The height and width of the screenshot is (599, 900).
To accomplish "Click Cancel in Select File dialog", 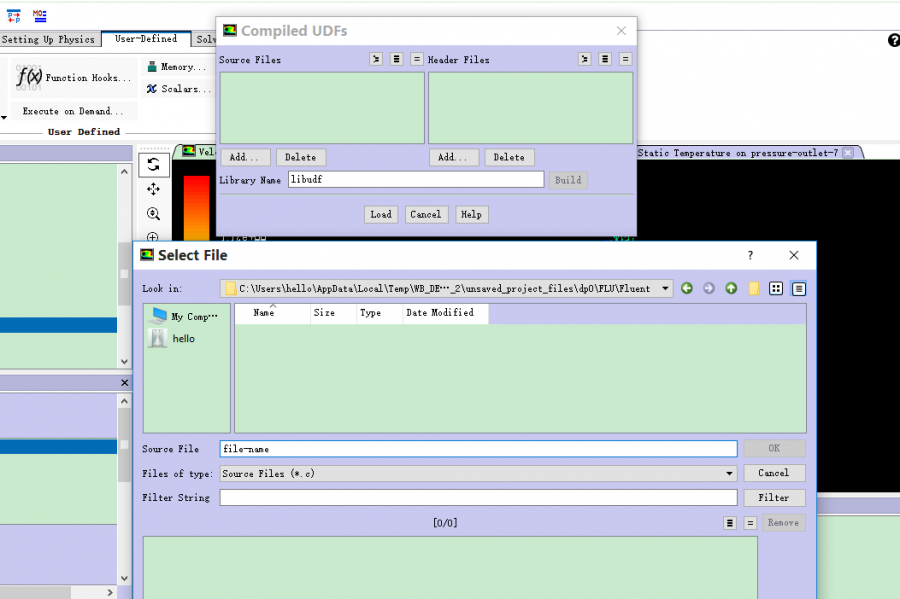I will 774,473.
